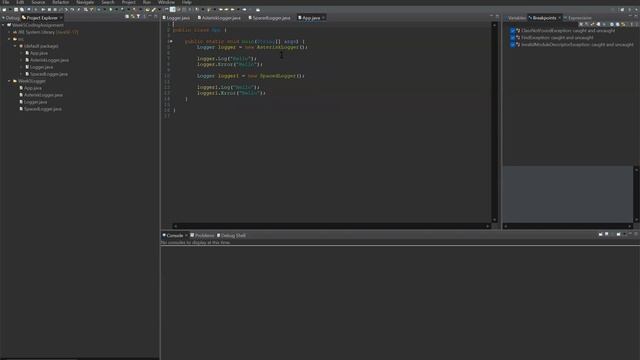This screenshot has width=640, height=360.
Task: Switch to the Debug view tab
Action: (11, 18)
